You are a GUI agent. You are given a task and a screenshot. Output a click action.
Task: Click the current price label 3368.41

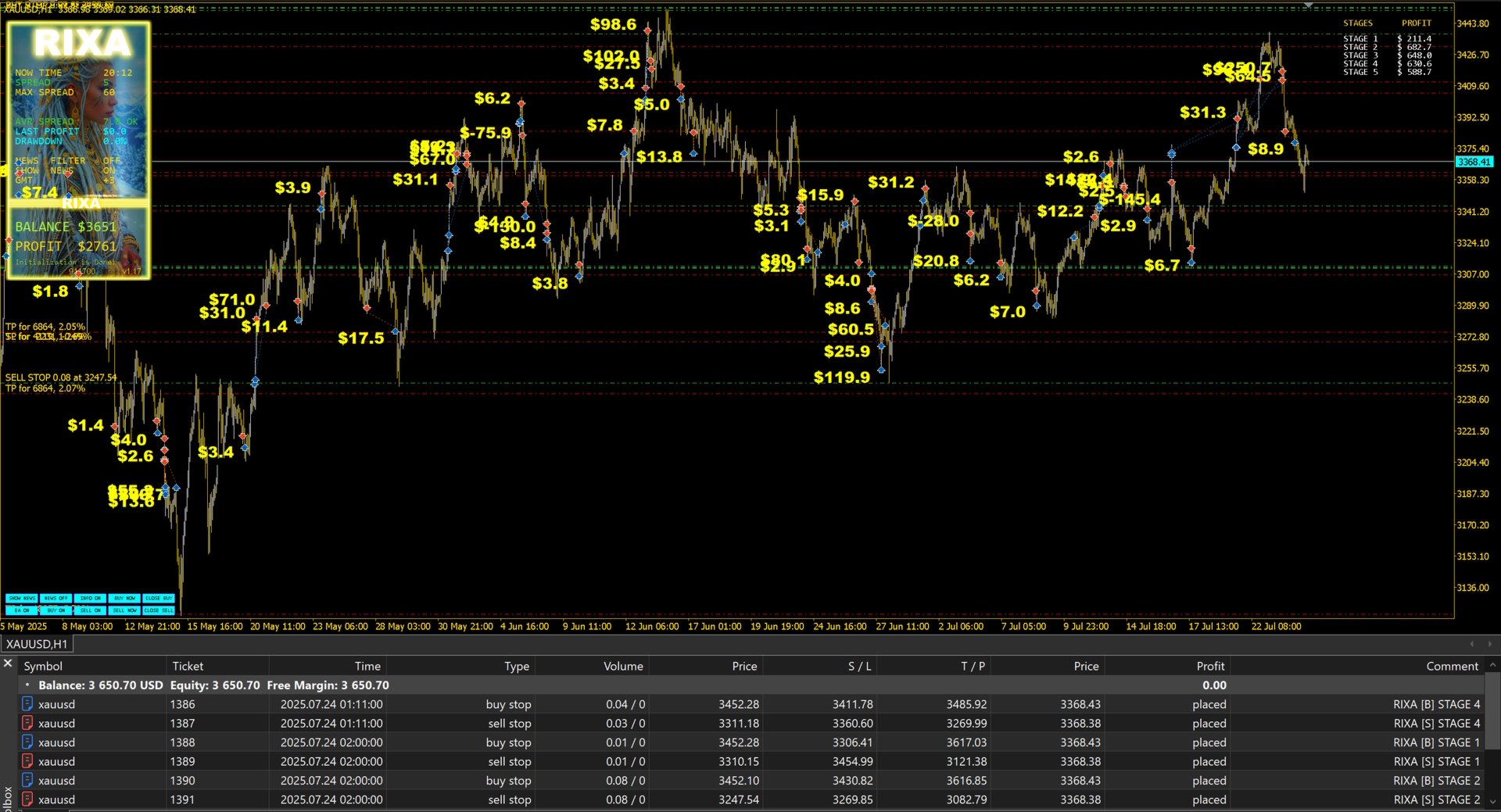1474,162
